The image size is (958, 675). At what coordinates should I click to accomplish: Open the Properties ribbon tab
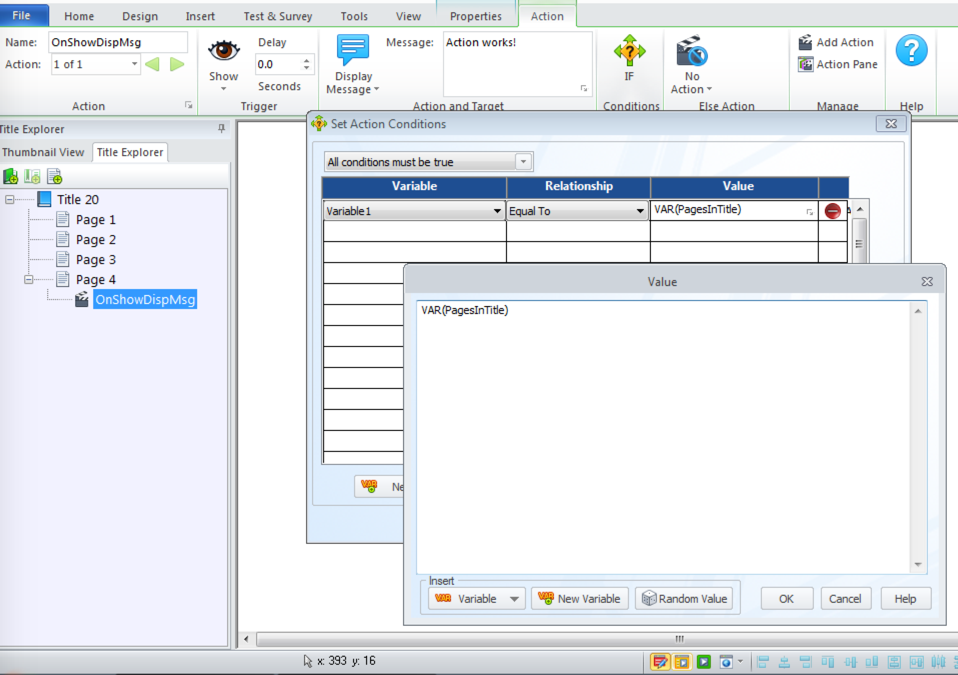tap(475, 16)
